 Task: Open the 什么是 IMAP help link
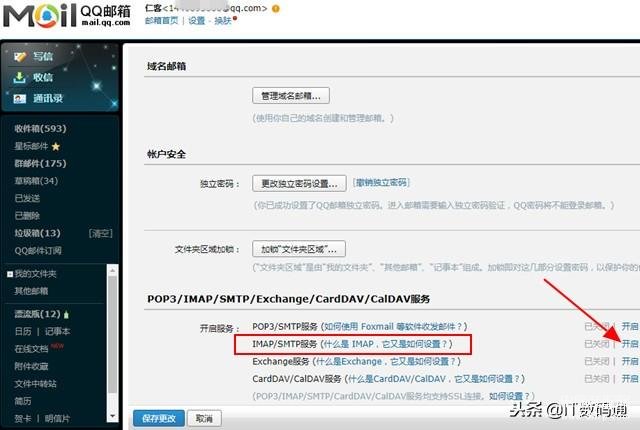tap(386, 344)
